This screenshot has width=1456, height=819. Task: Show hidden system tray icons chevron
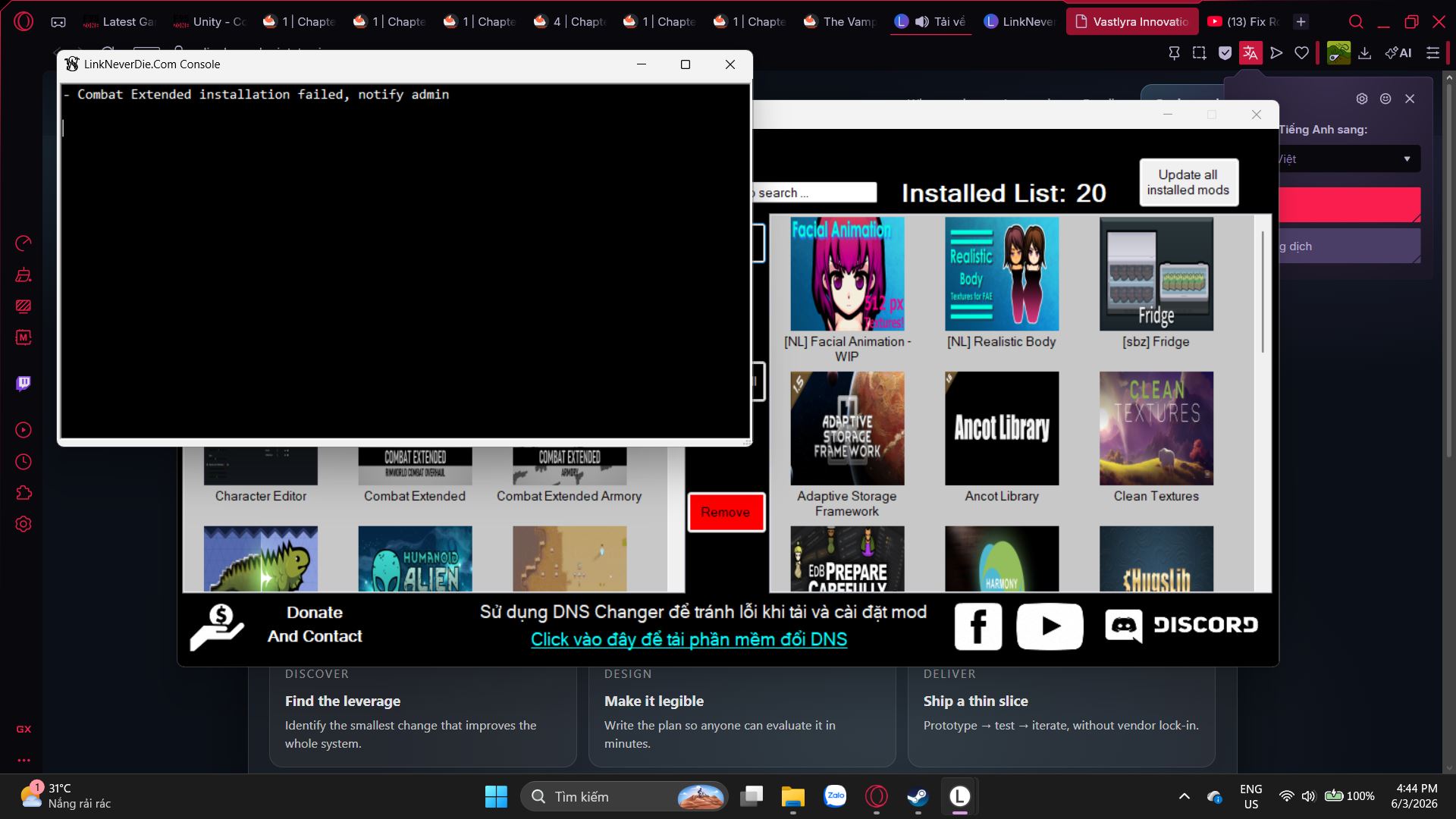1184,796
